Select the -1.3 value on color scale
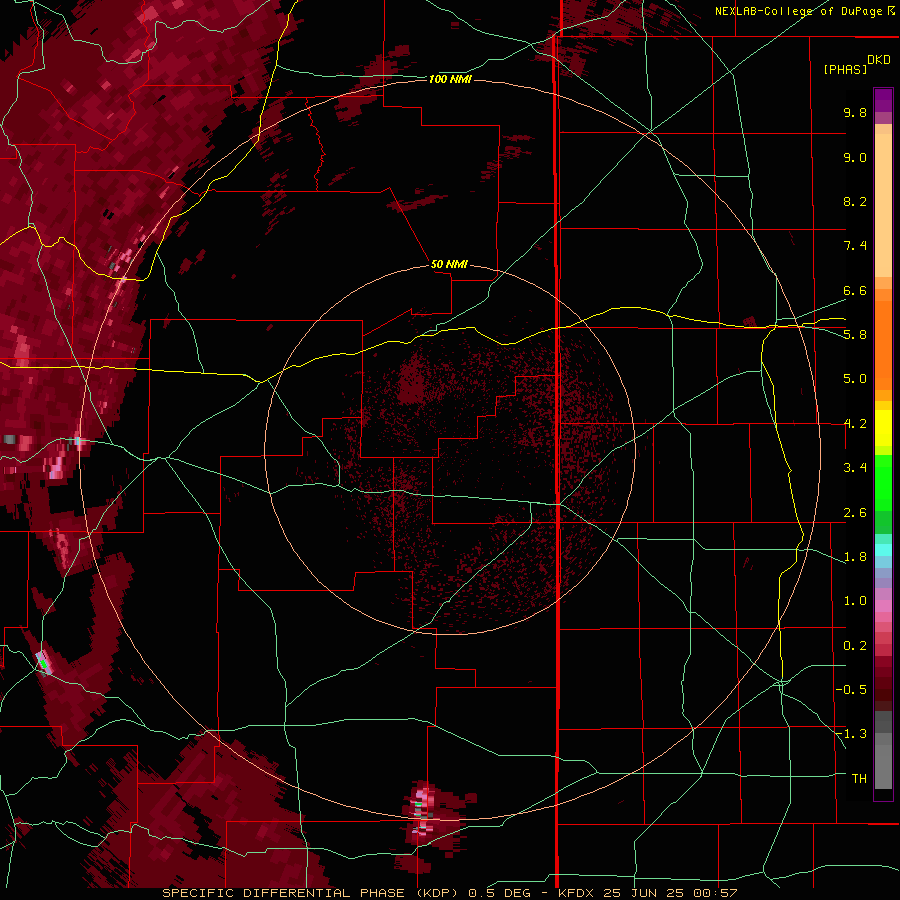The height and width of the screenshot is (900, 900). click(x=851, y=734)
